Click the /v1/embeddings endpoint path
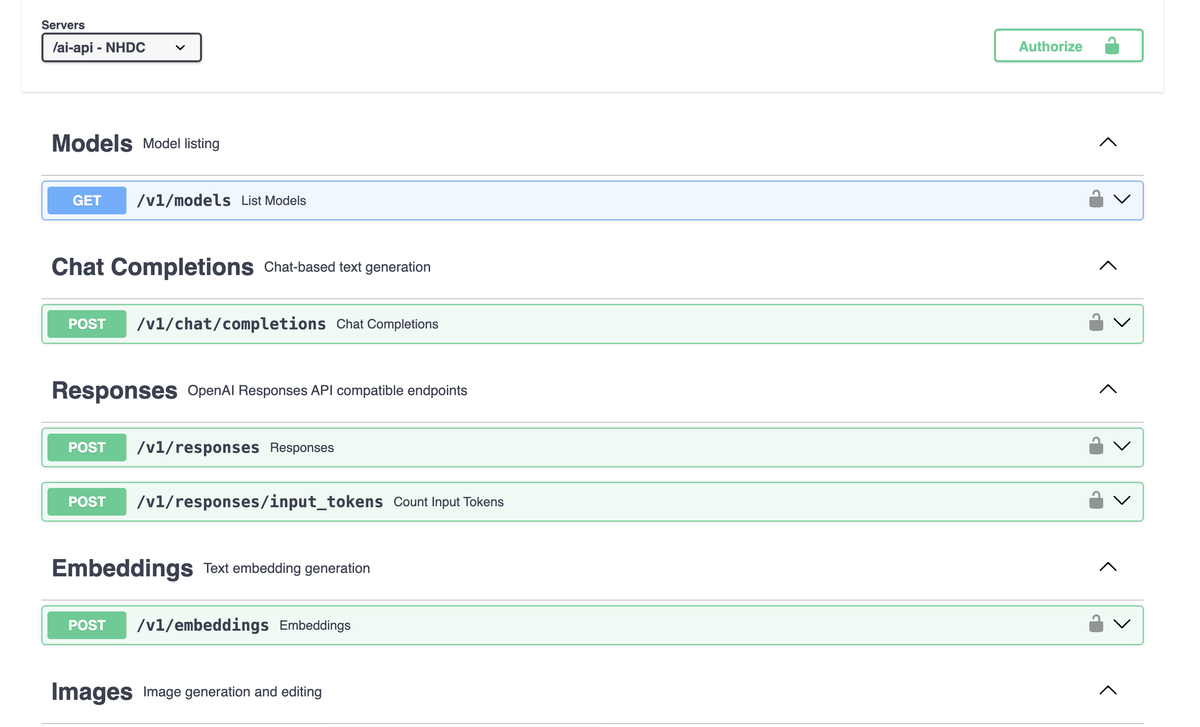This screenshot has width=1200, height=727. tap(203, 625)
